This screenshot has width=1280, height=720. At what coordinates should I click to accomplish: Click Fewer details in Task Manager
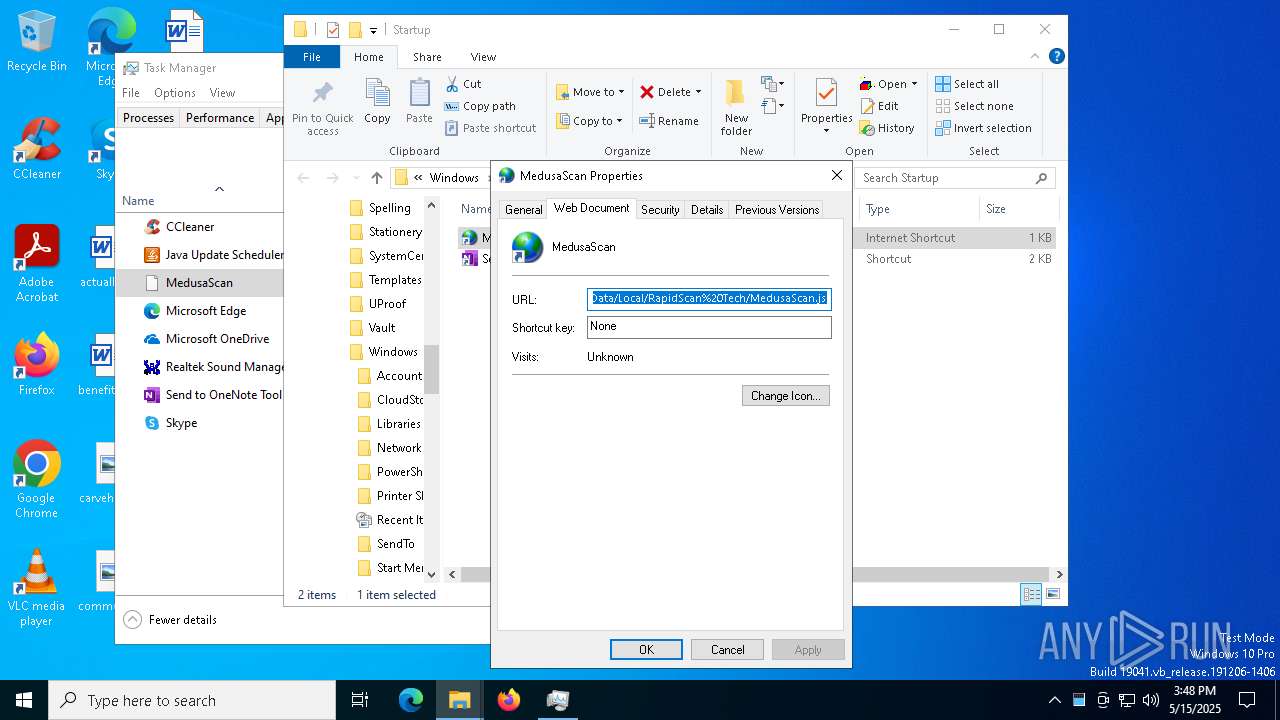coord(170,620)
